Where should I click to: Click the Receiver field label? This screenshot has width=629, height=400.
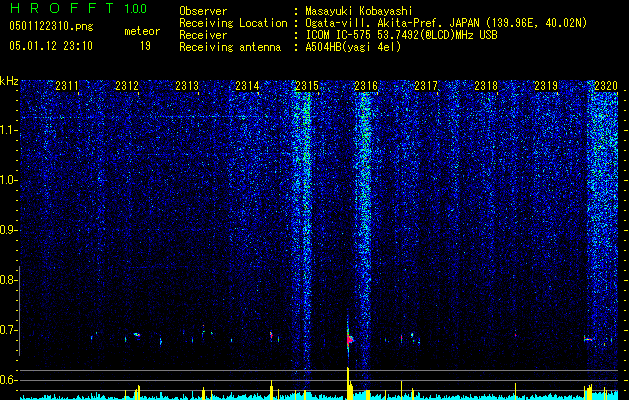tap(203, 35)
